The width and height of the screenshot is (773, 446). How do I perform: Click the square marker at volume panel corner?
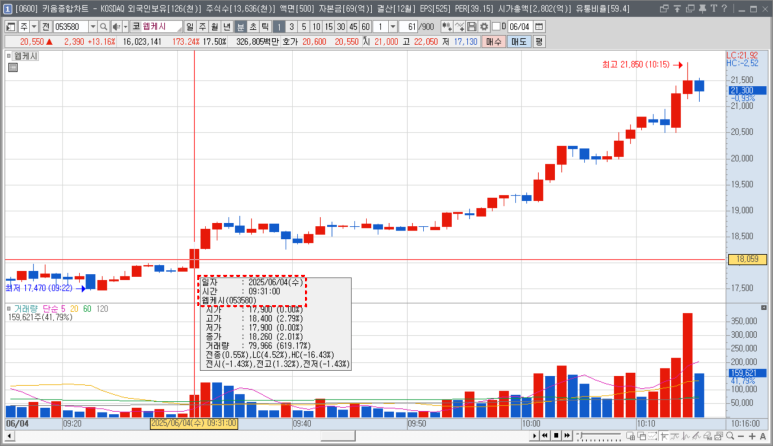[764, 308]
